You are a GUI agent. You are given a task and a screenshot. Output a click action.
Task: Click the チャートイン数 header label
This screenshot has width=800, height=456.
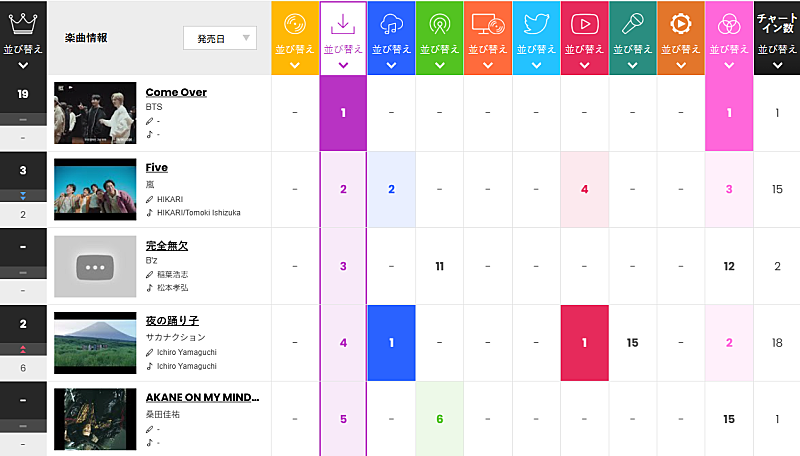pyautogui.click(x=777, y=23)
